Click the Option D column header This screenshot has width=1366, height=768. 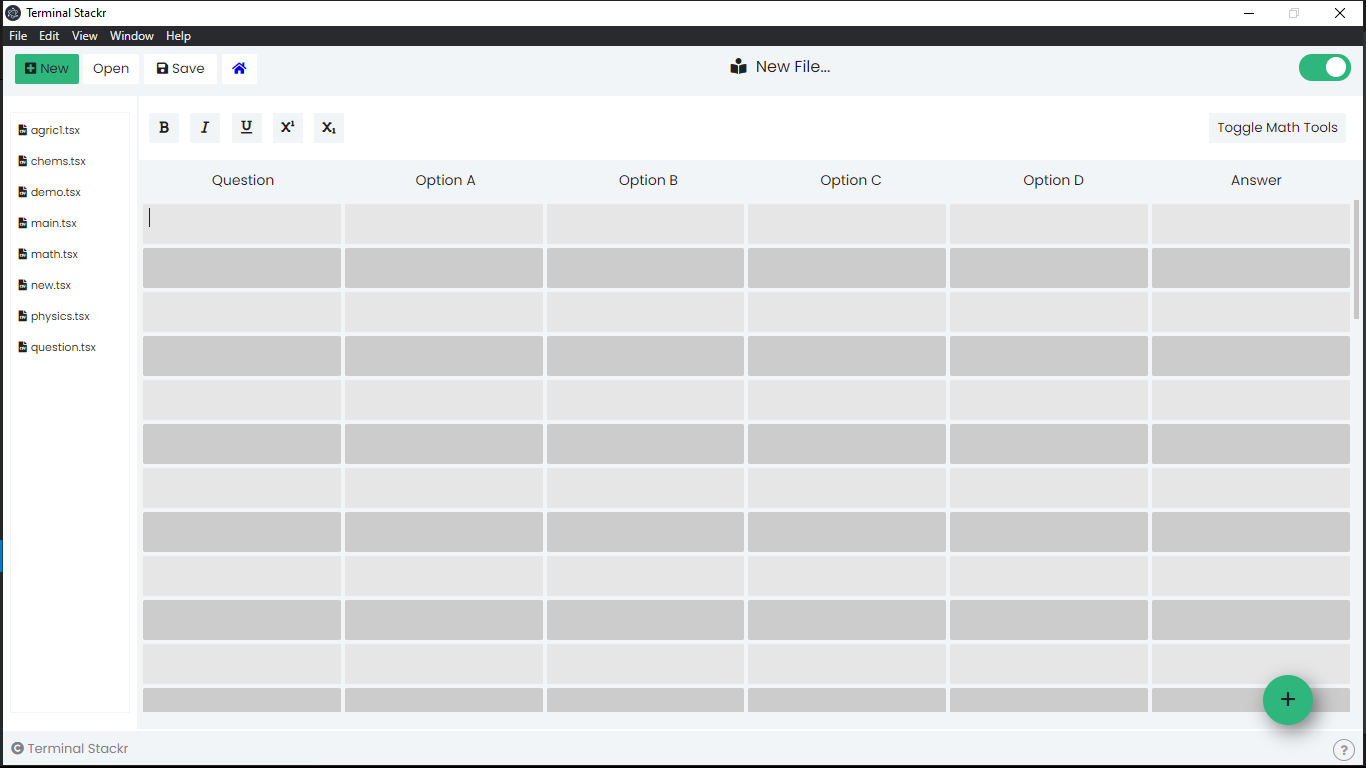(1053, 180)
